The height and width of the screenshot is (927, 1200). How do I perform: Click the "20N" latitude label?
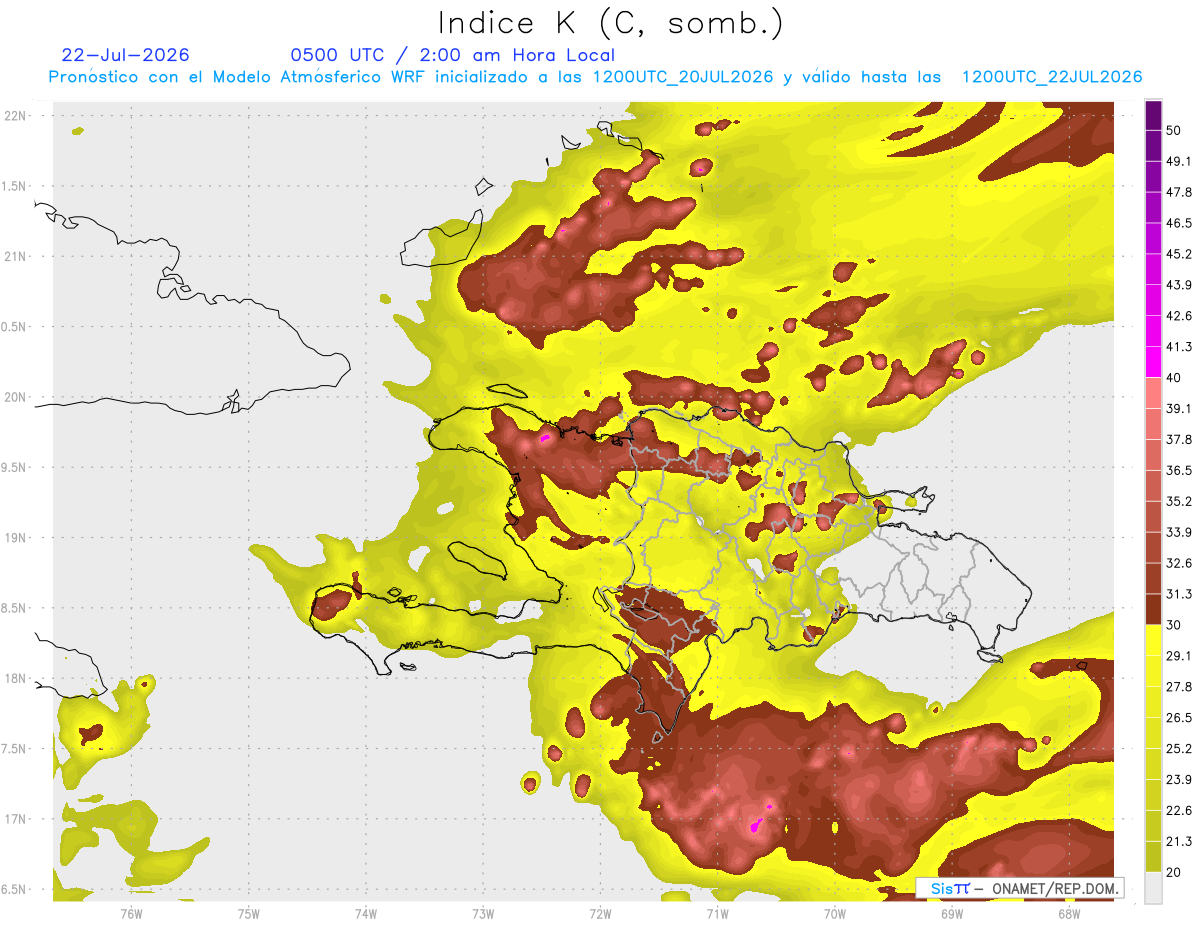[x=14, y=397]
